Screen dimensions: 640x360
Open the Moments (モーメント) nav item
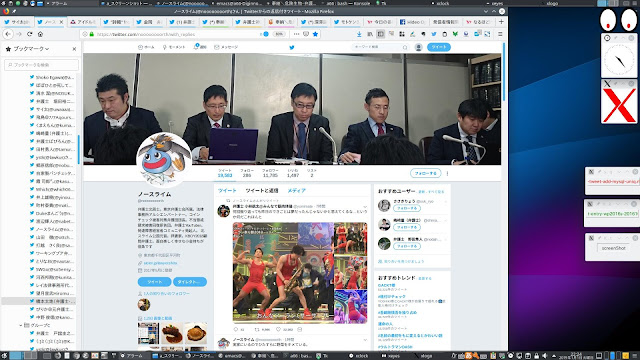174,47
